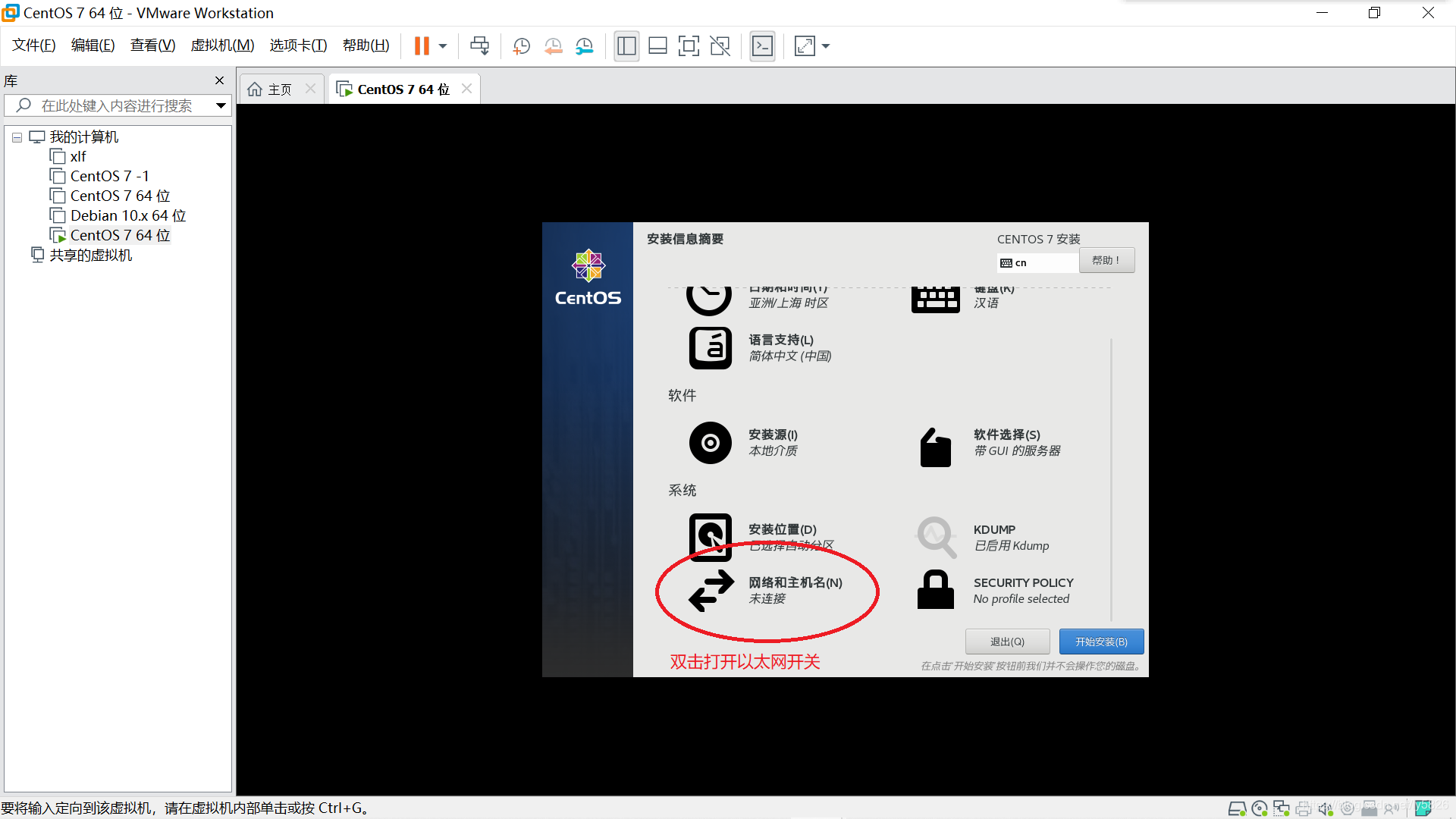This screenshot has height=819, width=1456.
Task: Click the 安装位置 disk icon
Action: (709, 535)
